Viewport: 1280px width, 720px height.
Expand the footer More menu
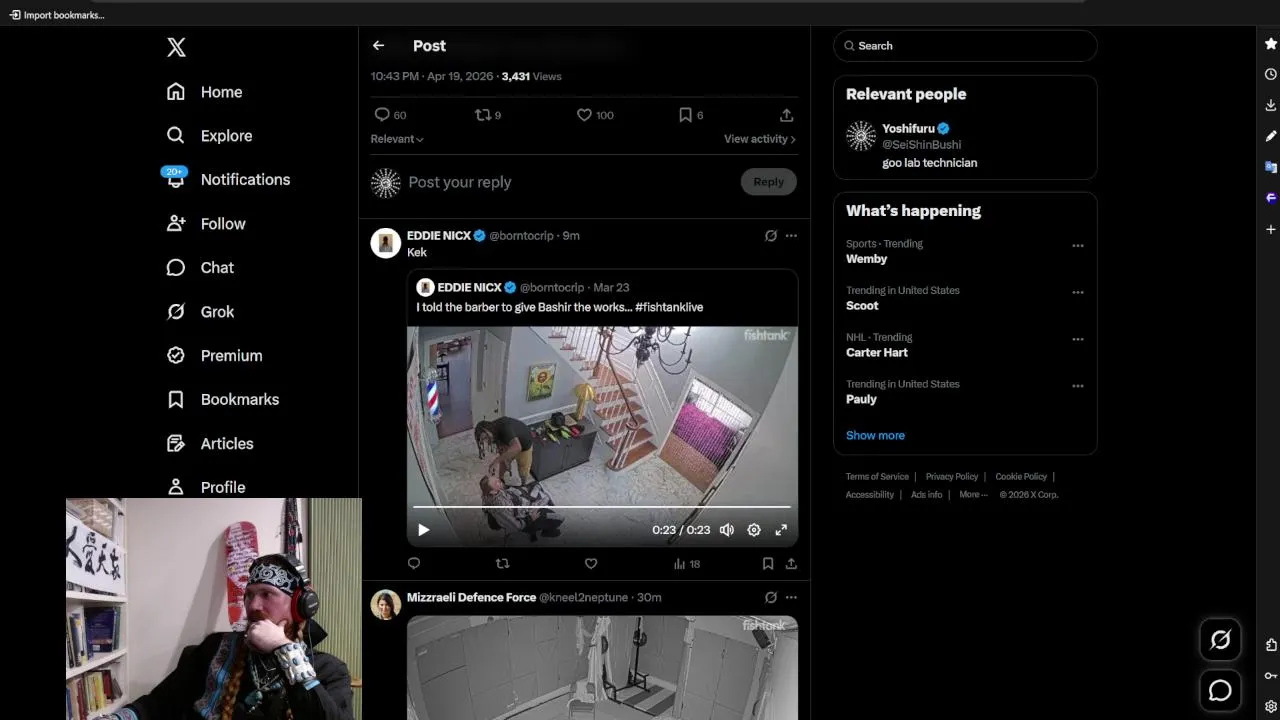[x=973, y=495]
